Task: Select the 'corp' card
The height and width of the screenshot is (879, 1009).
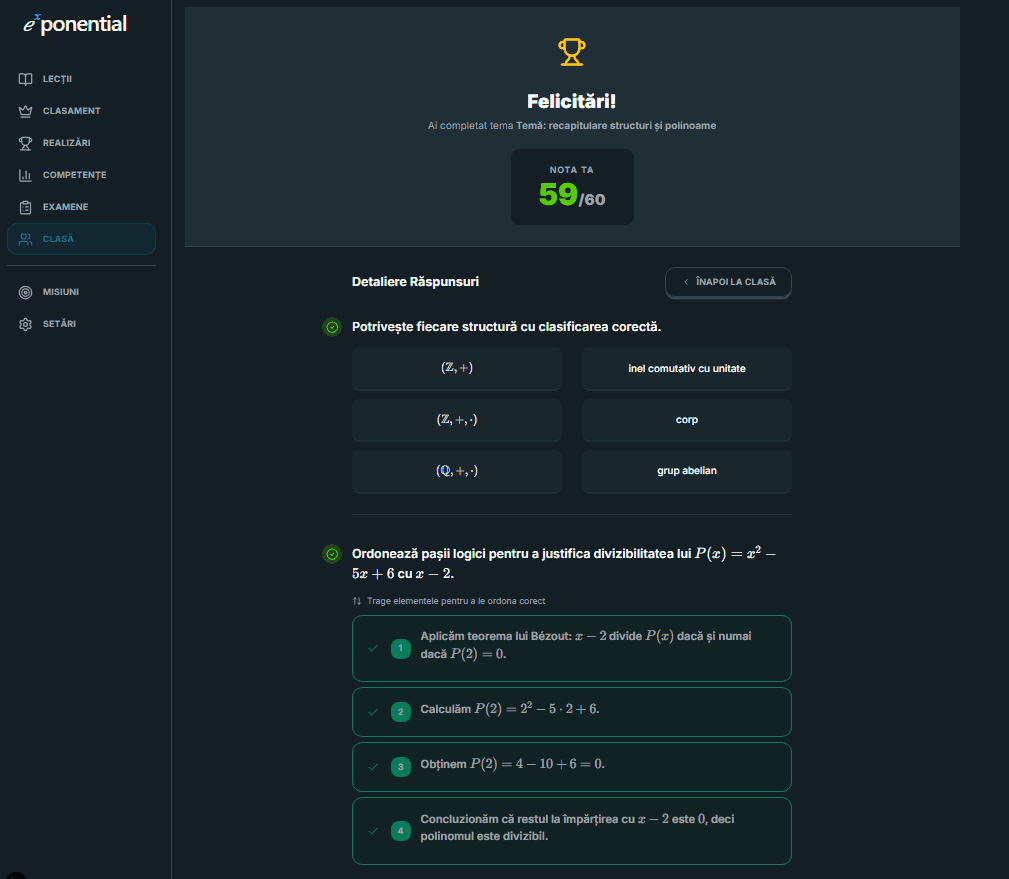Action: tap(687, 420)
